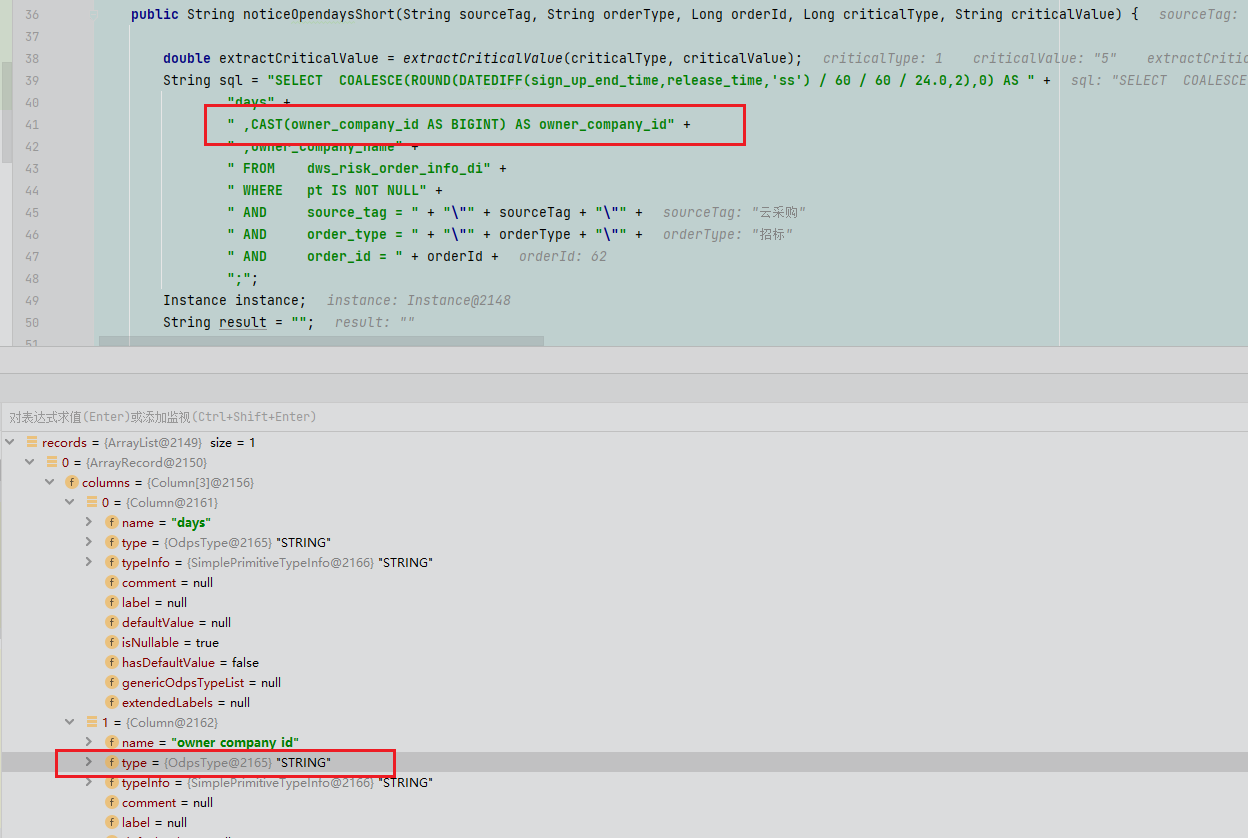Collapse the records ArrayList node
Screen dimensions: 1248x838
pyautogui.click(x=10, y=442)
